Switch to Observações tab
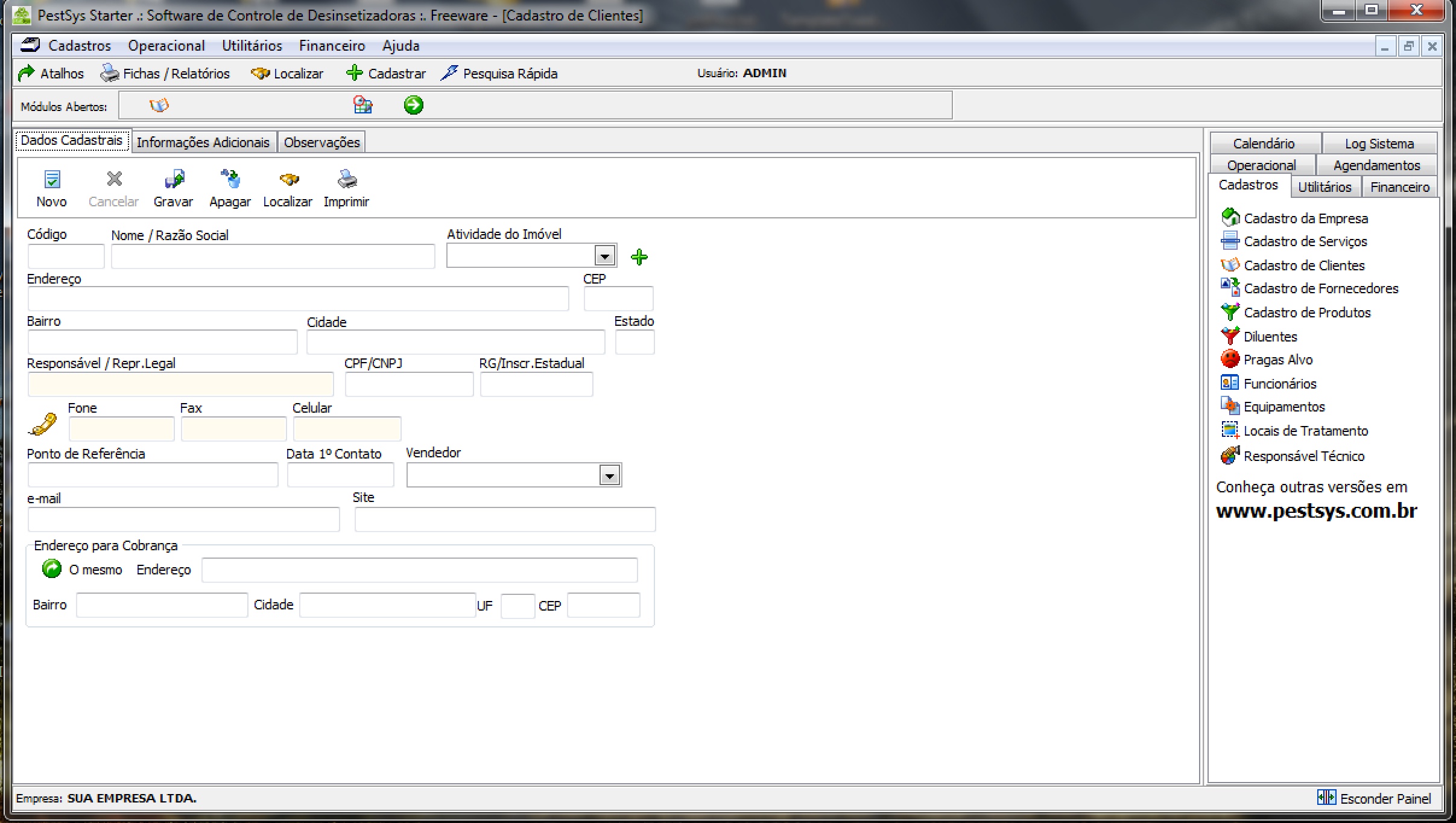The width and height of the screenshot is (1456, 823). 322,142
